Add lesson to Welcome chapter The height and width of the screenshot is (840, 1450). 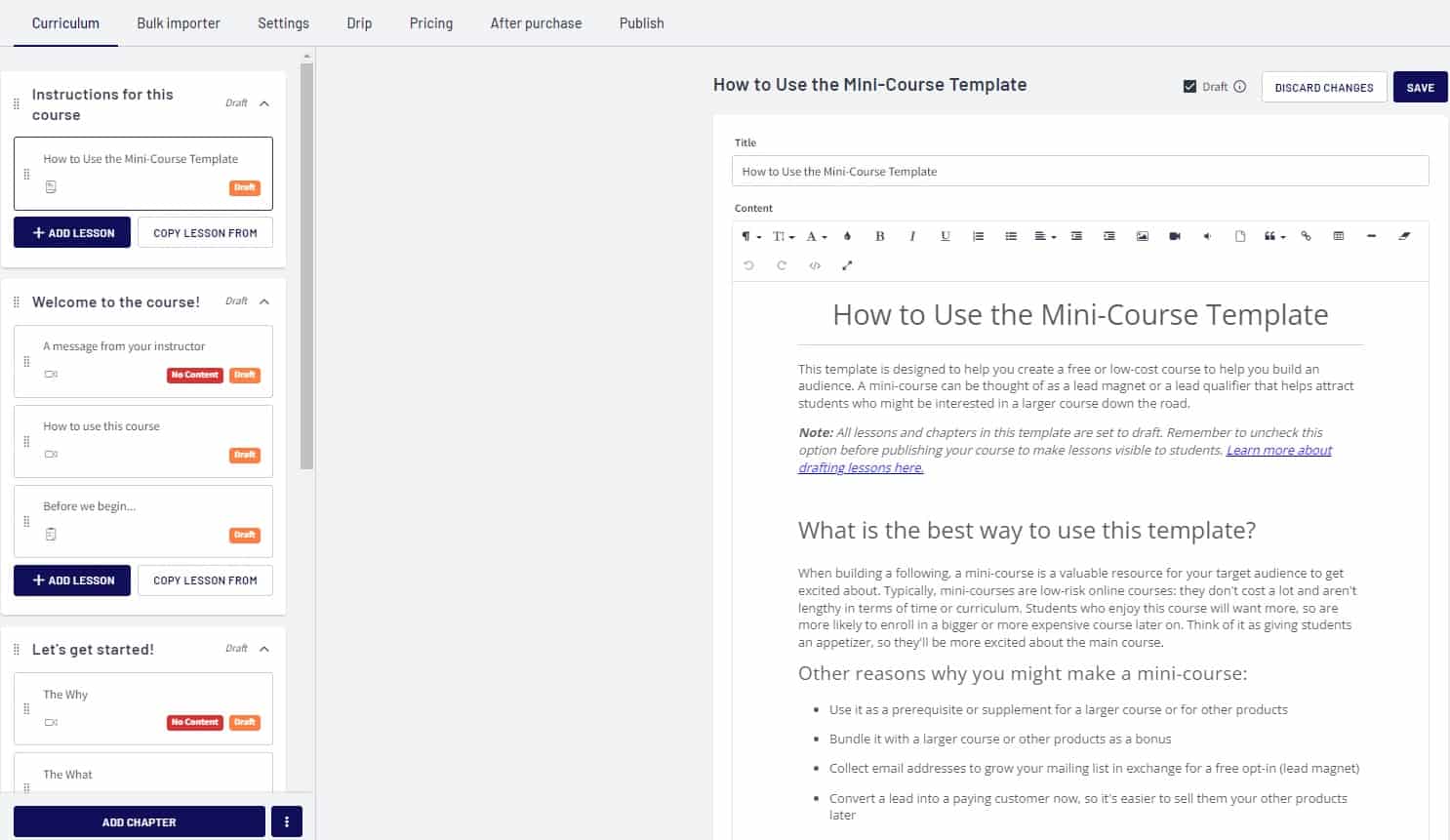[x=72, y=580]
